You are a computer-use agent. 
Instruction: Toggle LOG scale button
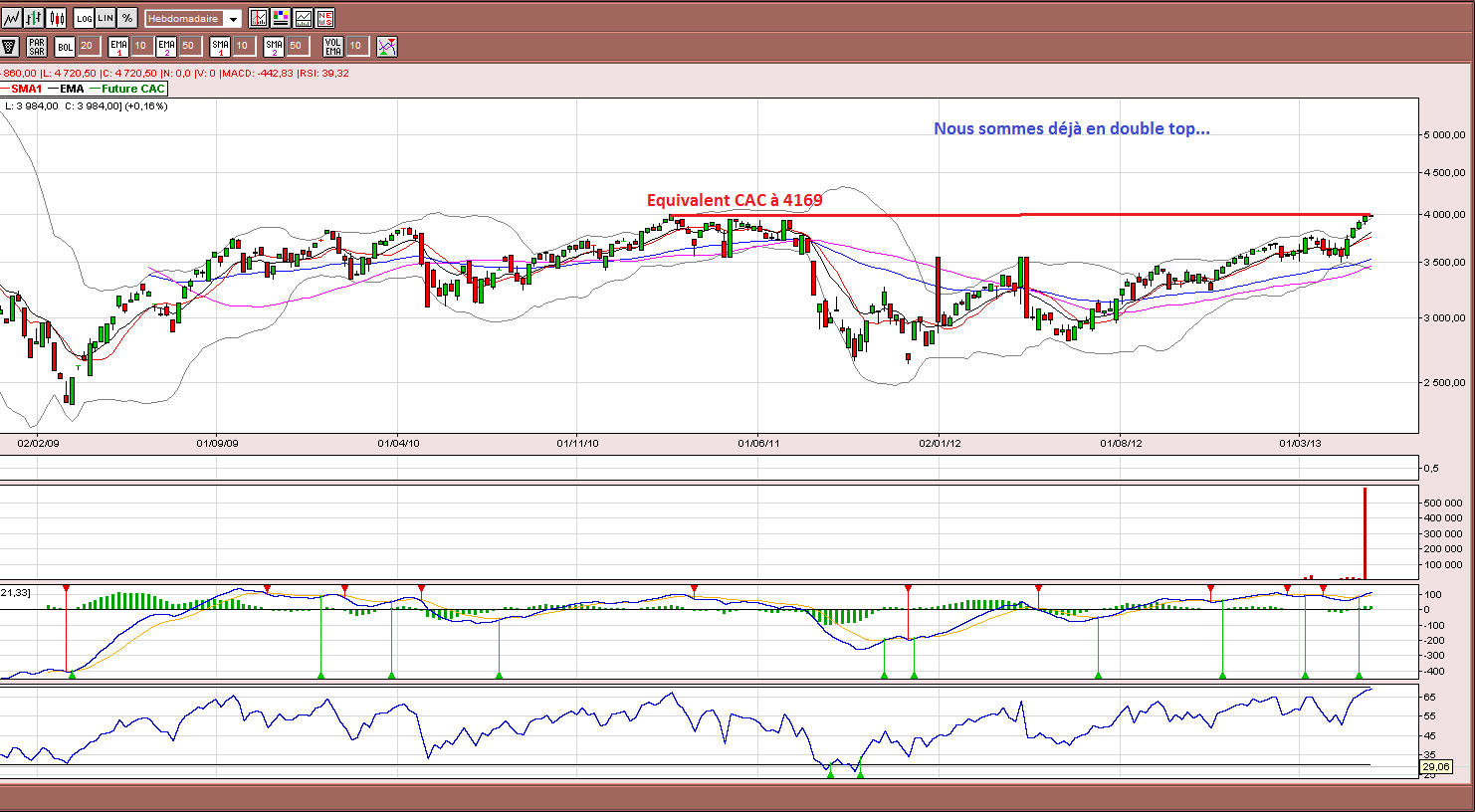[84, 18]
